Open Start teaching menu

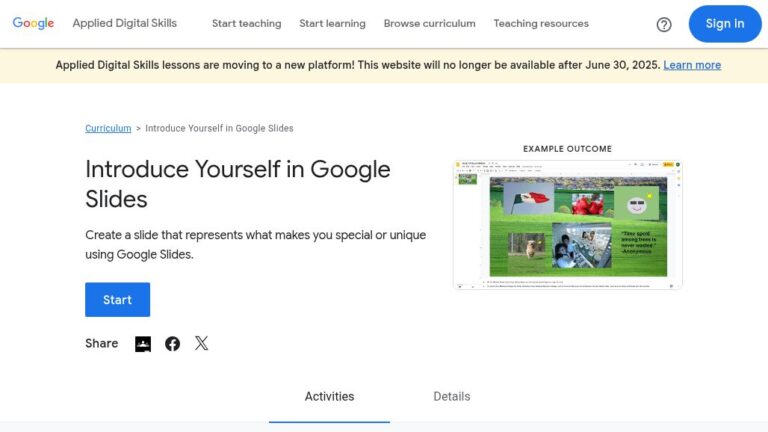(246, 24)
